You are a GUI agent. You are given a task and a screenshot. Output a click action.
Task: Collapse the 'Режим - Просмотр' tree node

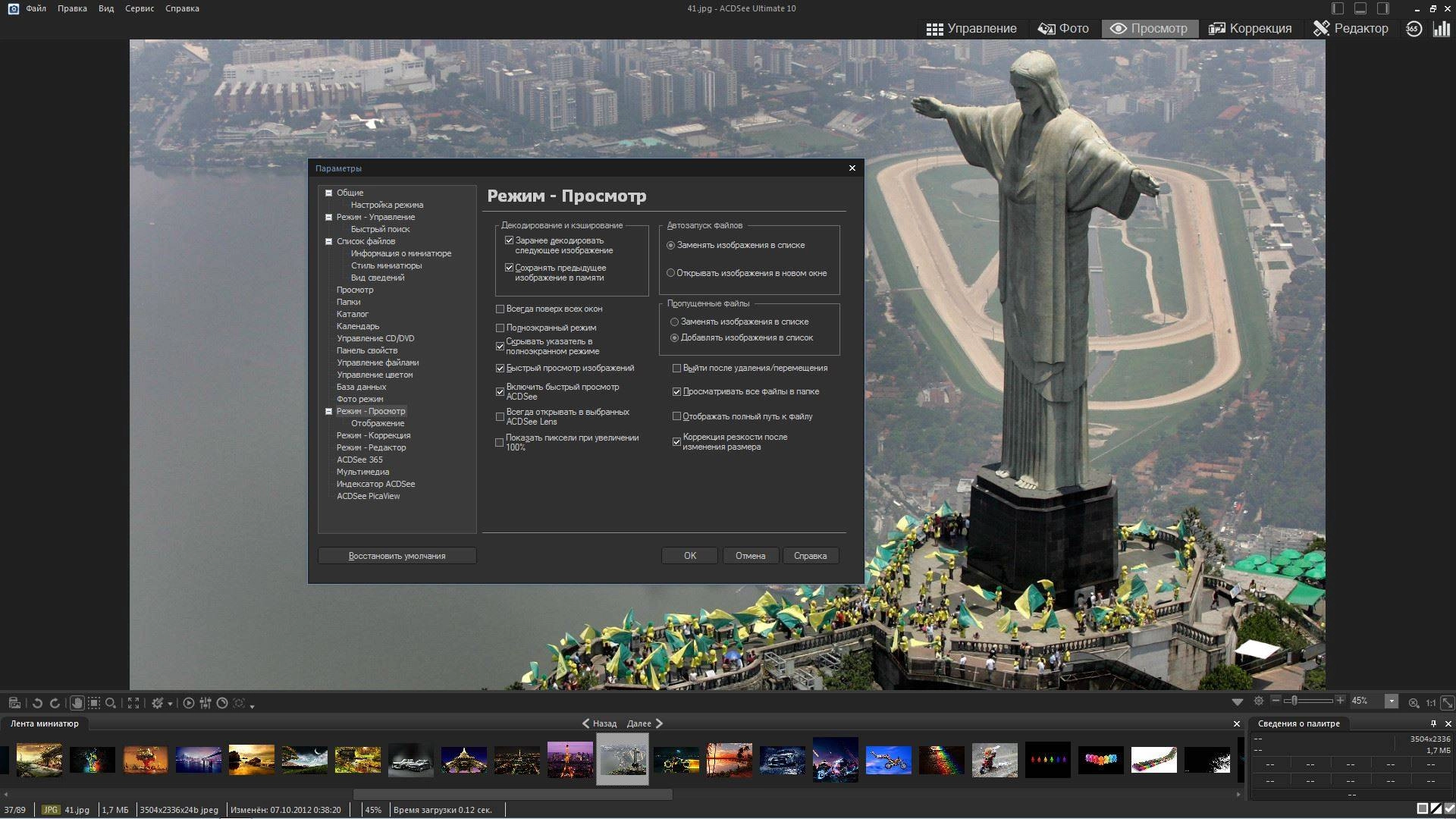point(328,411)
